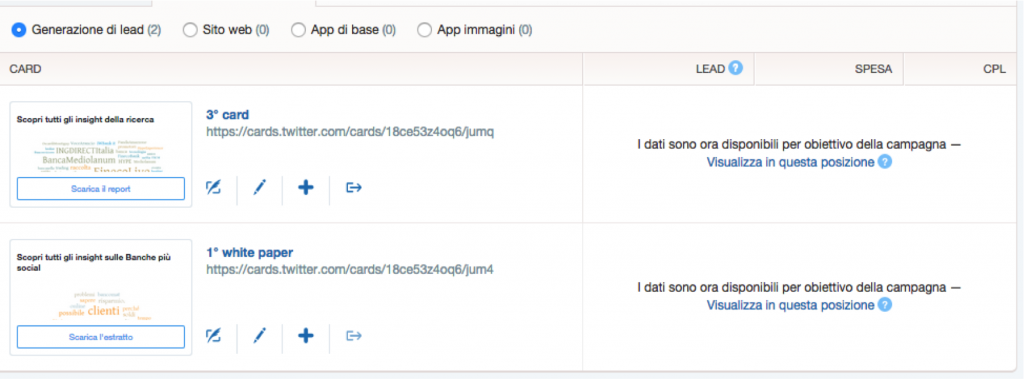The image size is (1024, 379).
Task: Click compose tweet icon for 3° card
Action: (x=213, y=188)
